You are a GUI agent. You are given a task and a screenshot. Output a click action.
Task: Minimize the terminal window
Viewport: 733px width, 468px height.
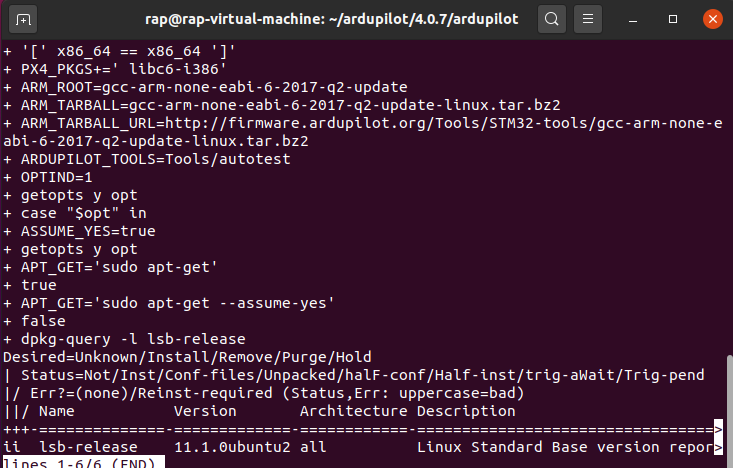click(633, 19)
